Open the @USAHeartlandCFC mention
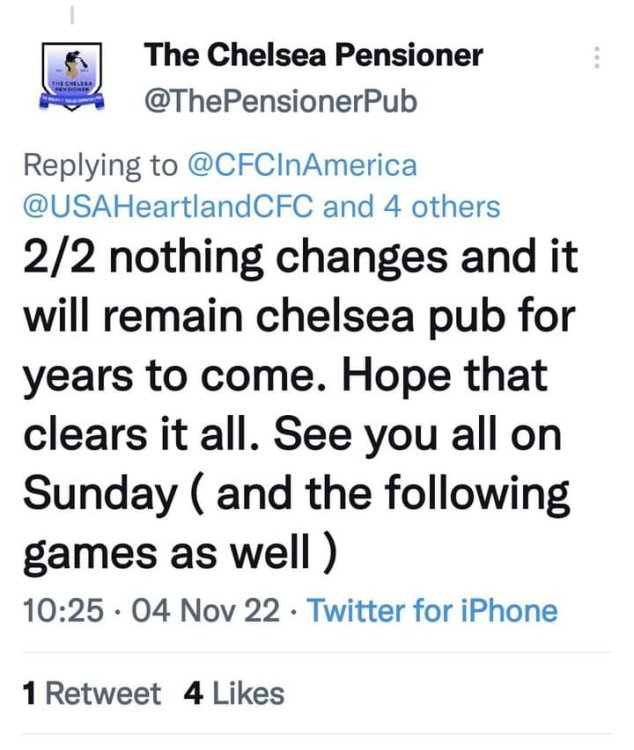The width and height of the screenshot is (634, 750). pos(168,207)
